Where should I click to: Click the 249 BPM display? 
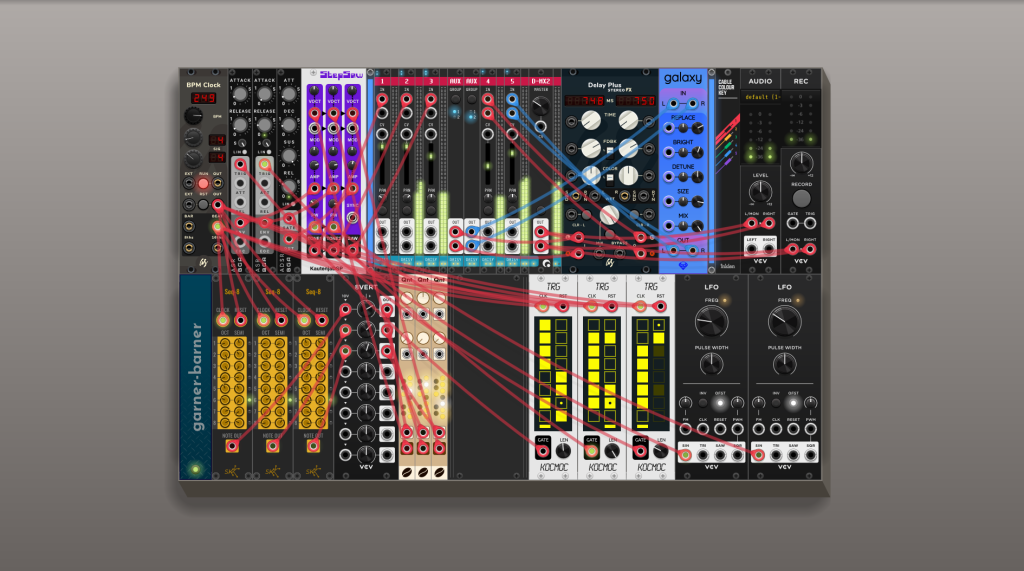point(203,98)
